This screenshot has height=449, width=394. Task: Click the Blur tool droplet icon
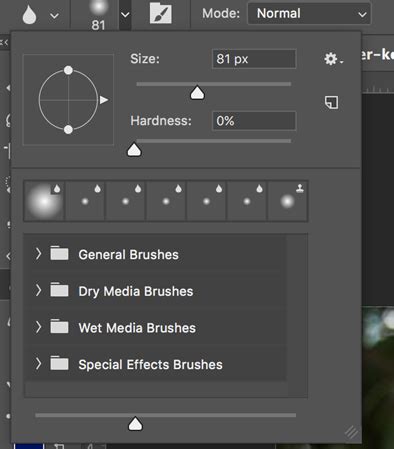pyautogui.click(x=29, y=15)
